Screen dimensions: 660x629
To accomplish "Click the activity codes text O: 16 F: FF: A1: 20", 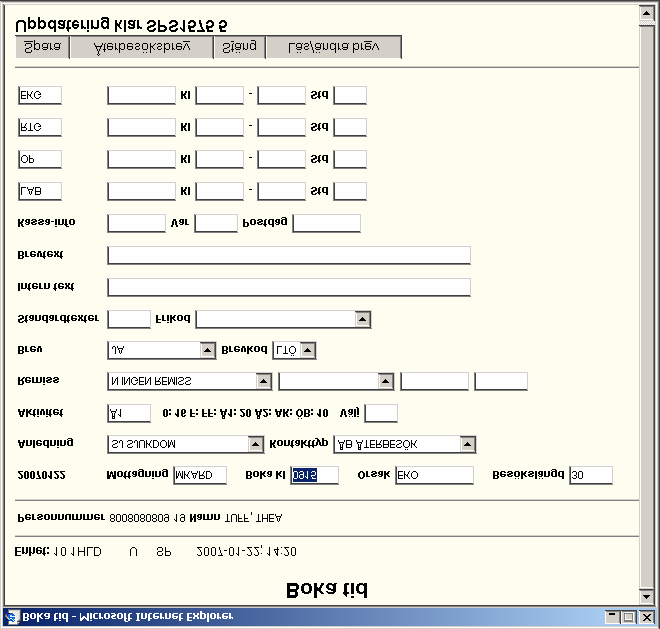I will pyautogui.click(x=245, y=413).
